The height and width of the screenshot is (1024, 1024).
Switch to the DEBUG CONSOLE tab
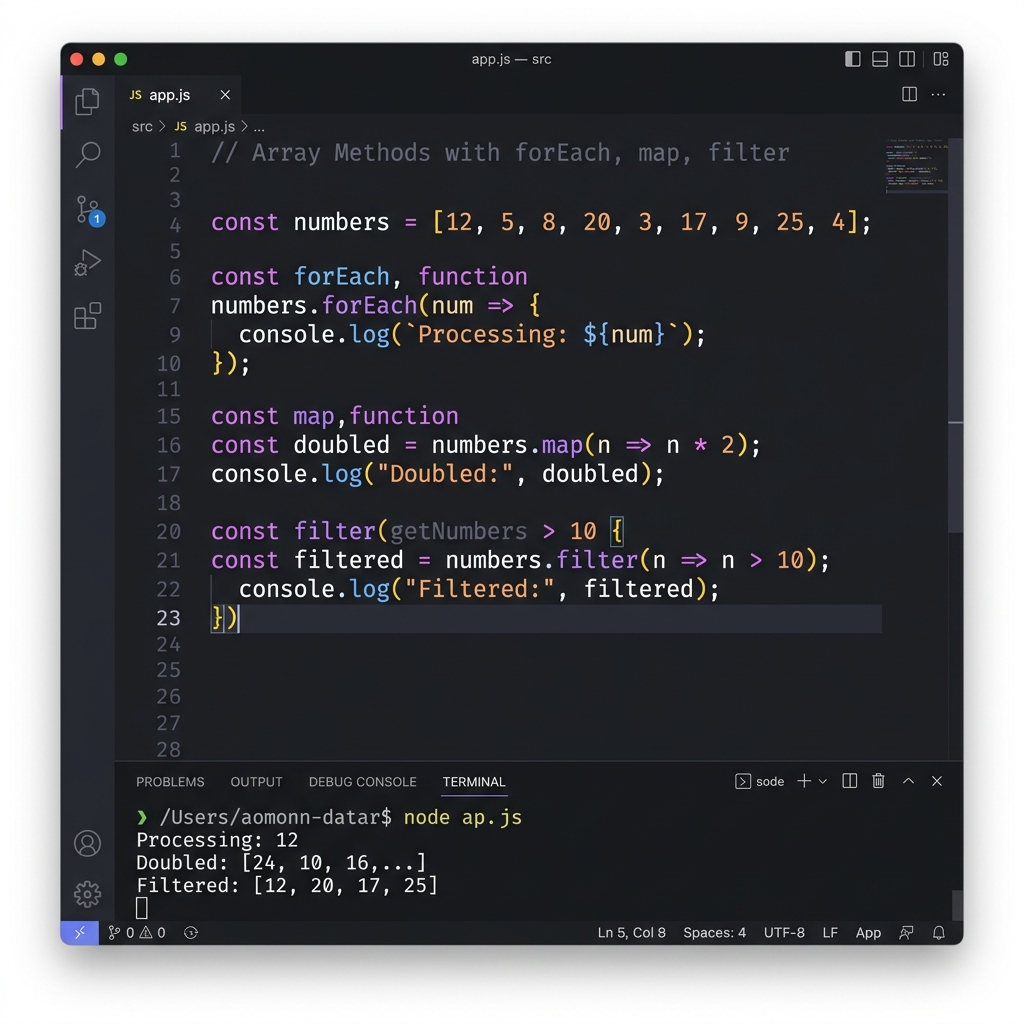(362, 782)
